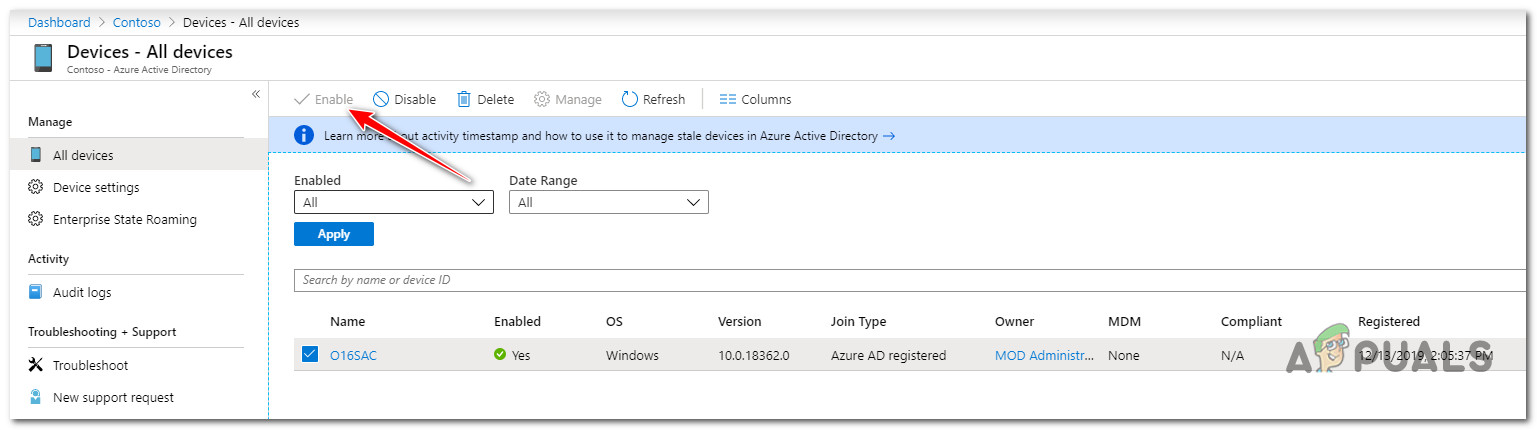1537x430 pixels.
Task: Click the Enterprise State Roaming gear icon
Action: pos(36,219)
